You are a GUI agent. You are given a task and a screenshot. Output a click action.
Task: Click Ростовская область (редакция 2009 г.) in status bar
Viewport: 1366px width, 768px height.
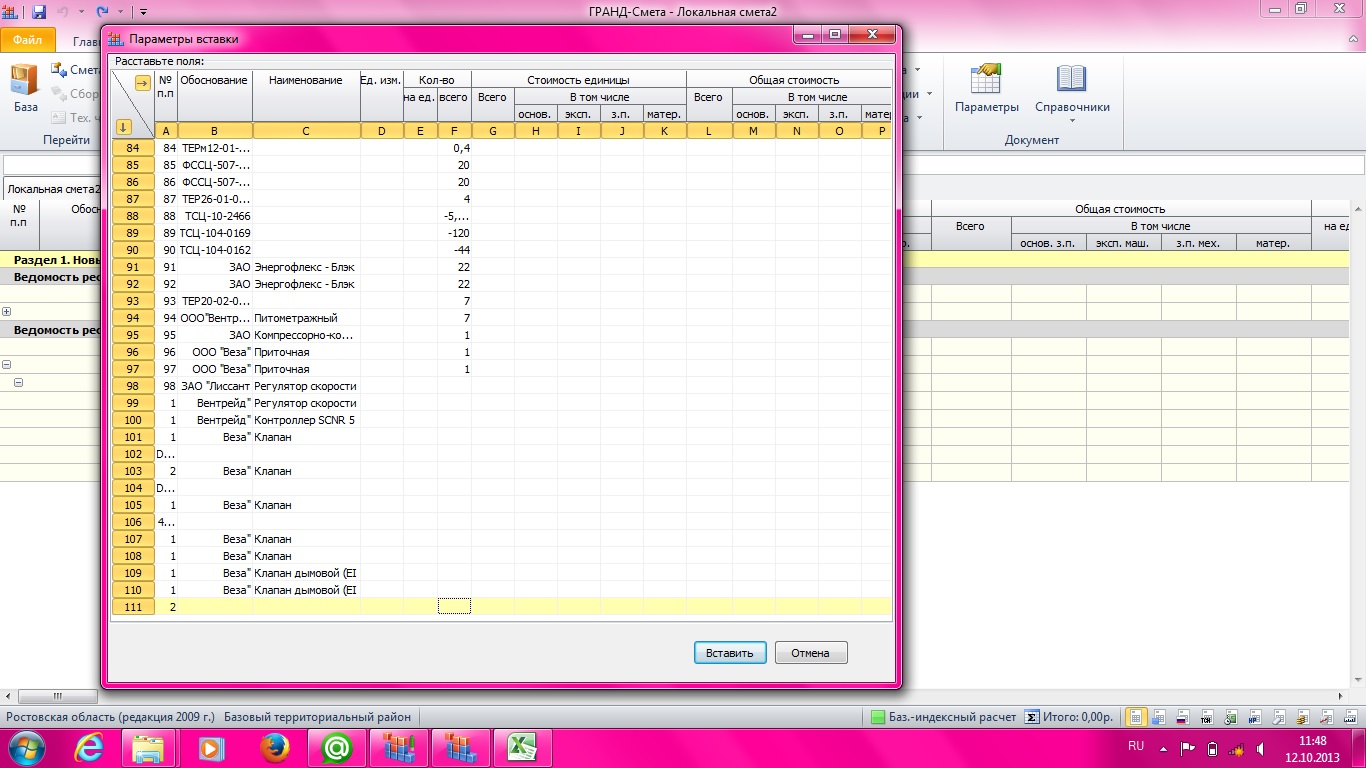click(x=111, y=717)
